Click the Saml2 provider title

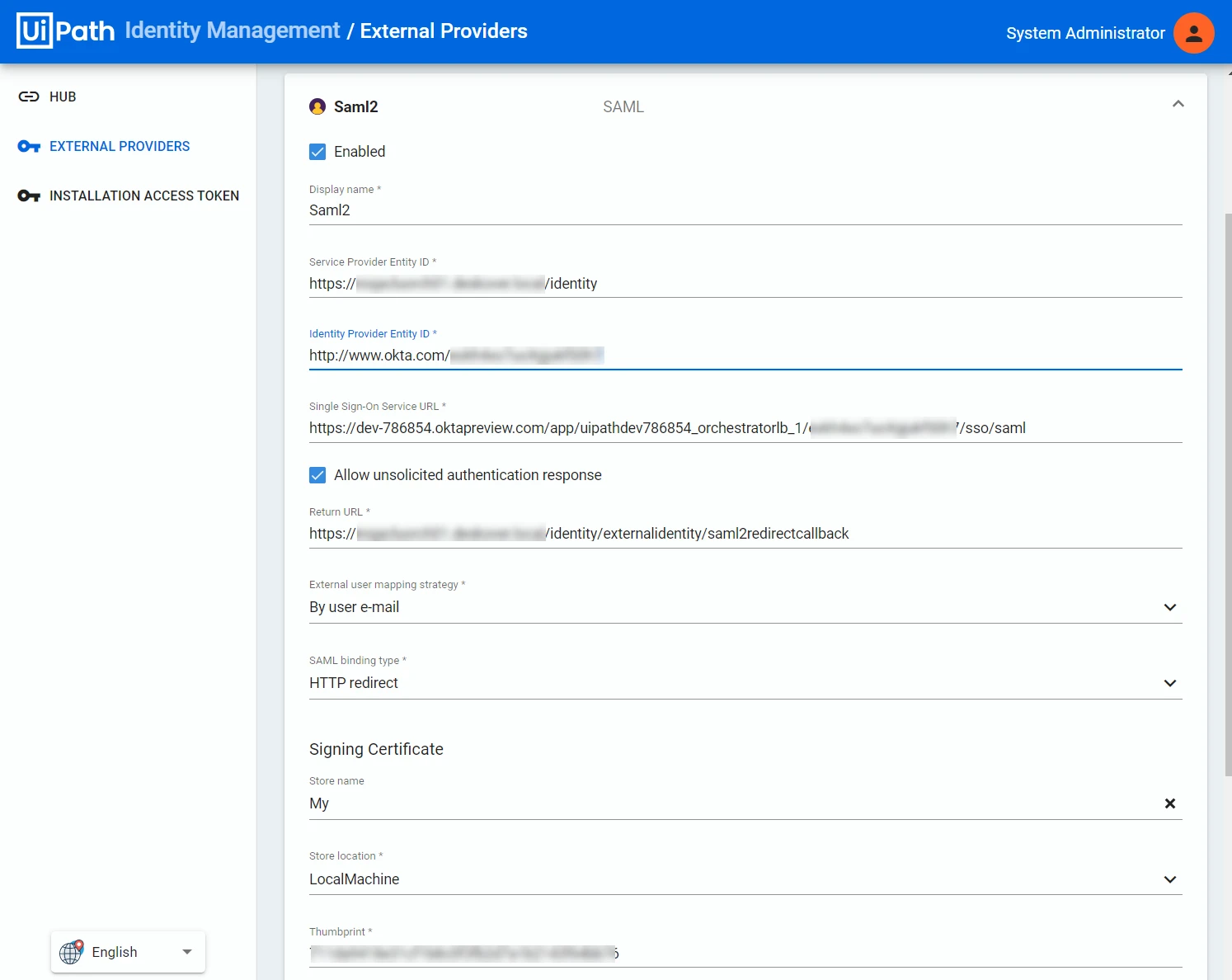[x=355, y=106]
